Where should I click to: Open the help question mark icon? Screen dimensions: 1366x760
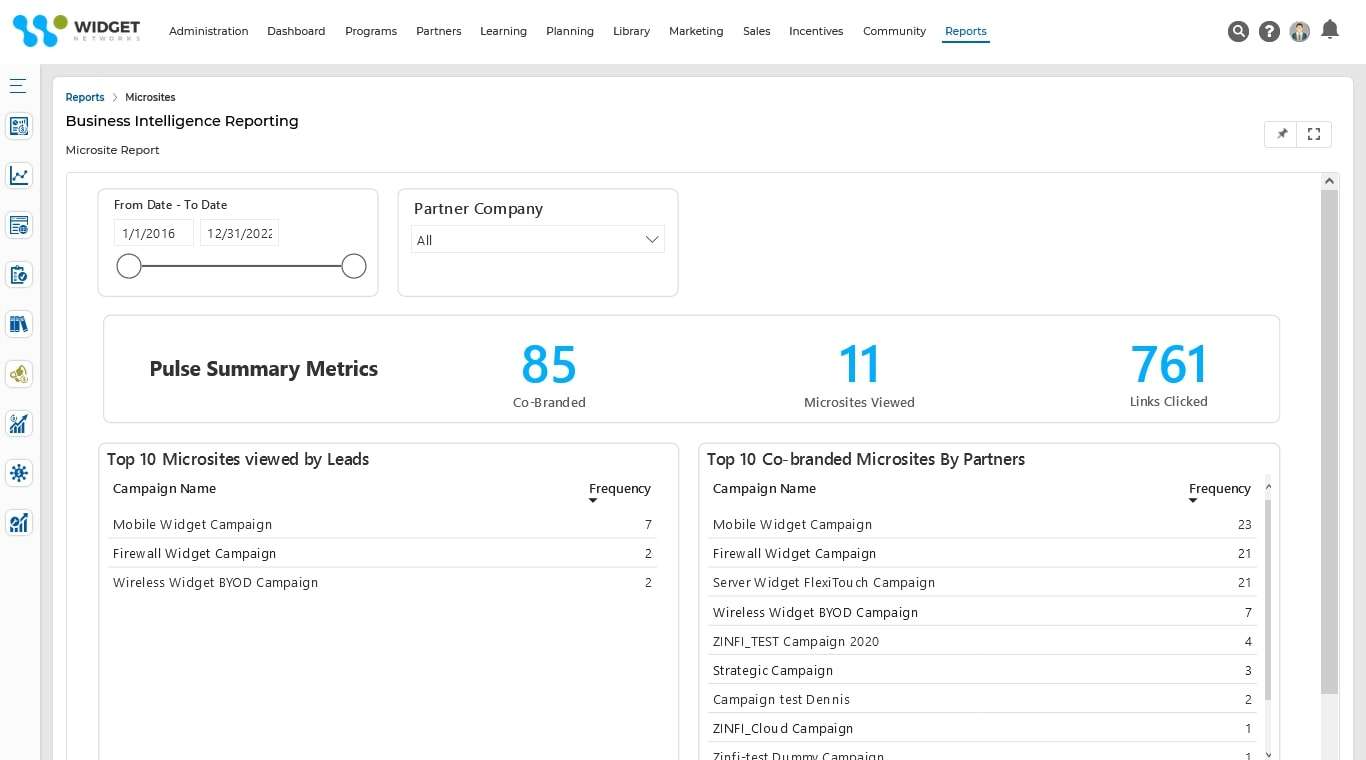coord(1269,31)
